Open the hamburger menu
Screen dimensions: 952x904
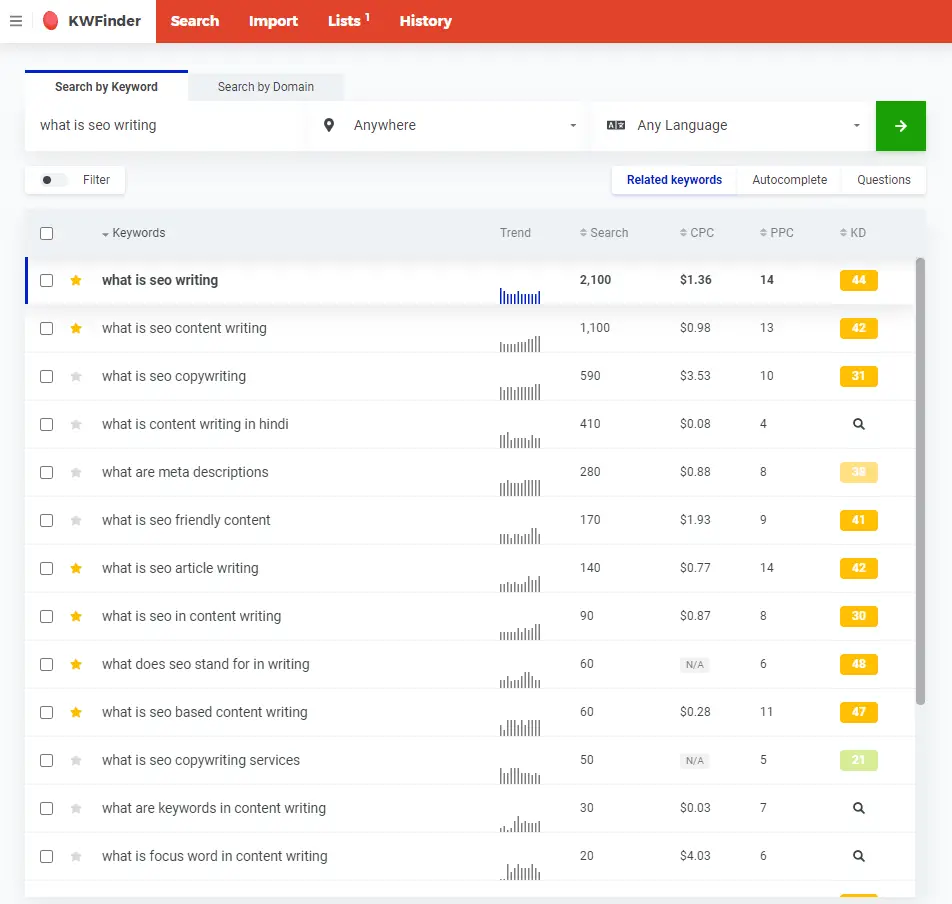point(16,21)
